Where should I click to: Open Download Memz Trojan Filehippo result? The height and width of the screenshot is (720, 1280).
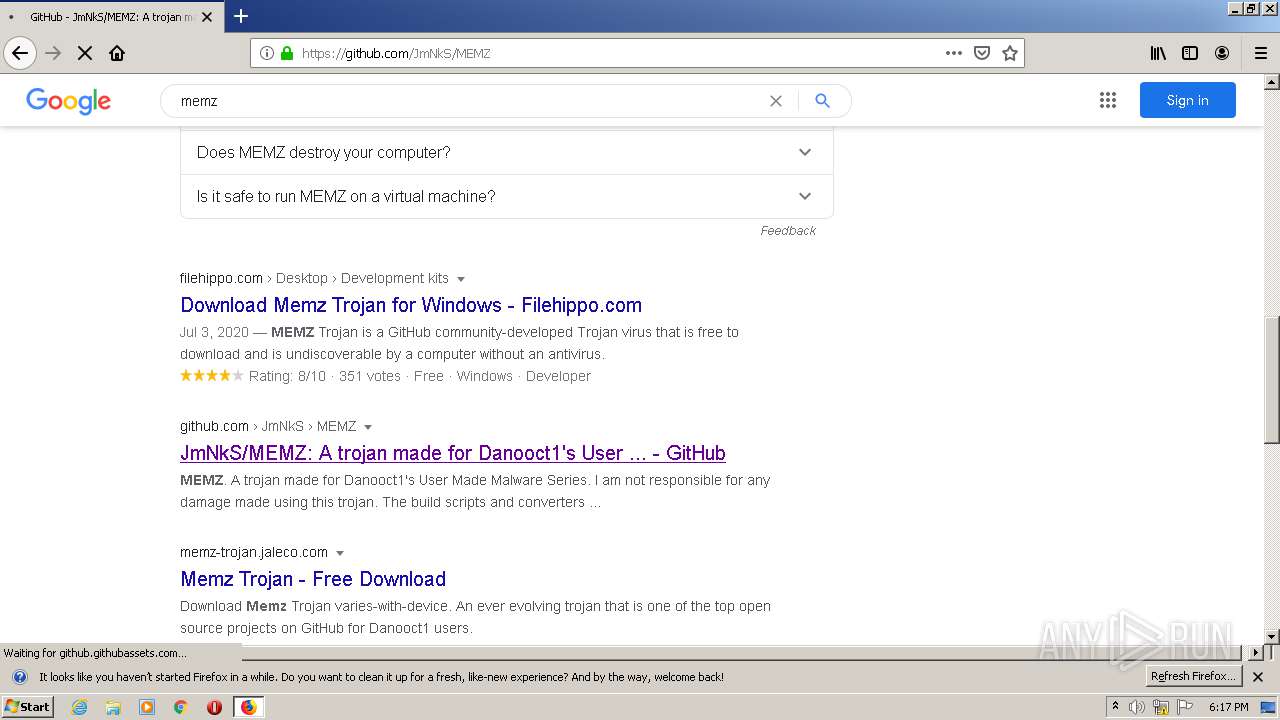411,305
